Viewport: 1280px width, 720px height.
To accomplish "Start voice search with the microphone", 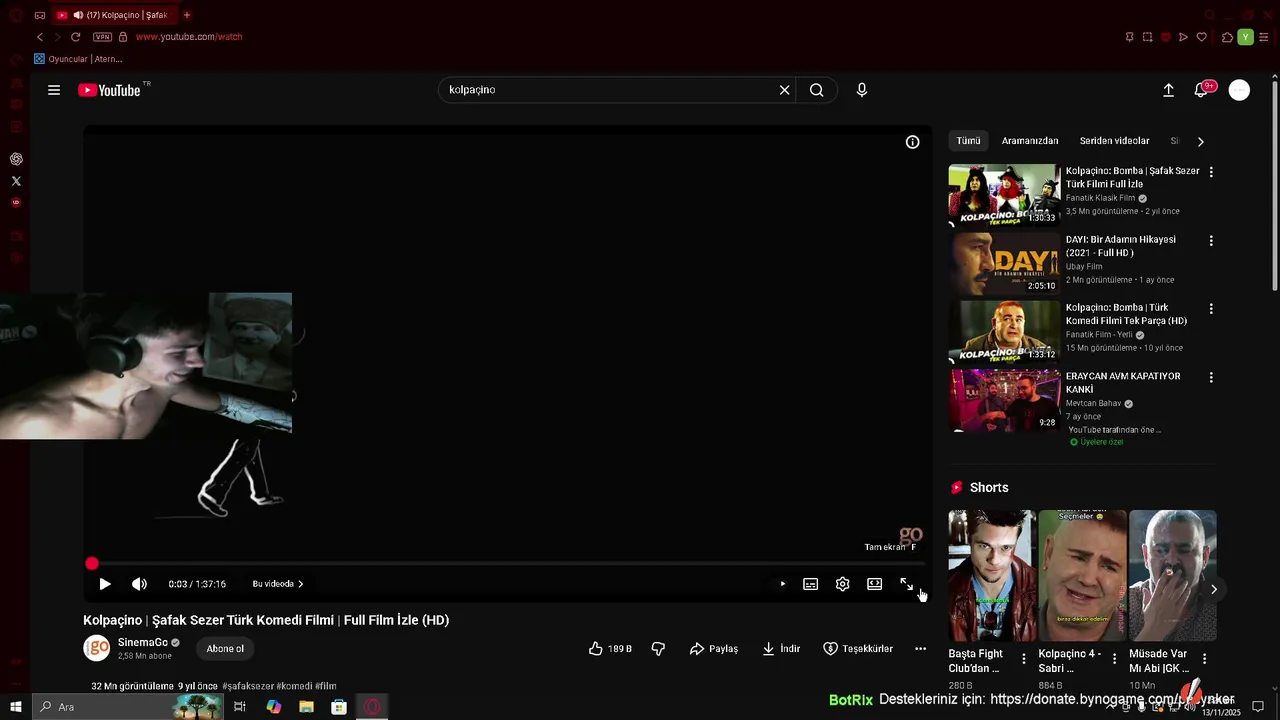I will click(862, 90).
